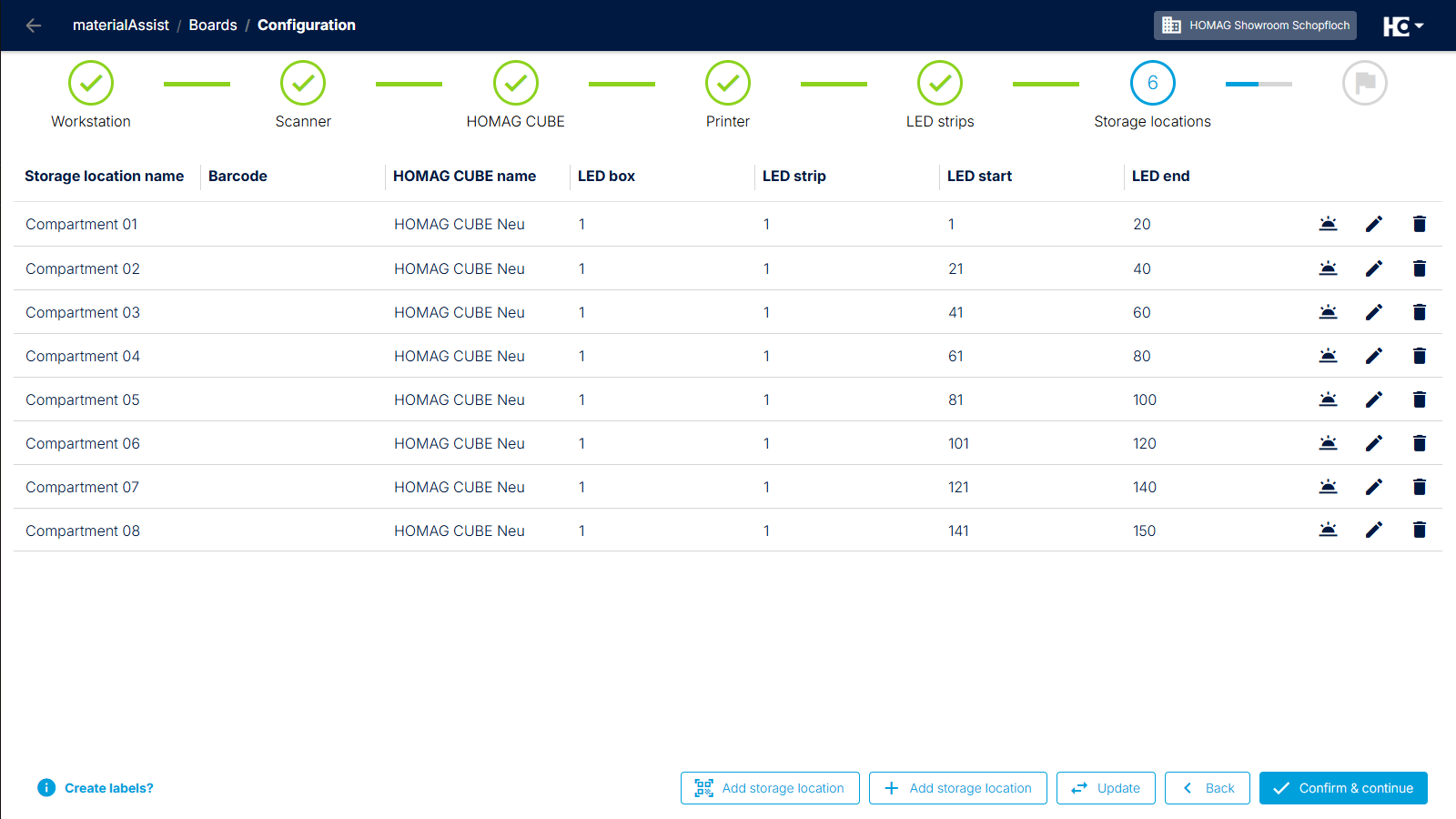Click the LED start column header

pos(980,177)
